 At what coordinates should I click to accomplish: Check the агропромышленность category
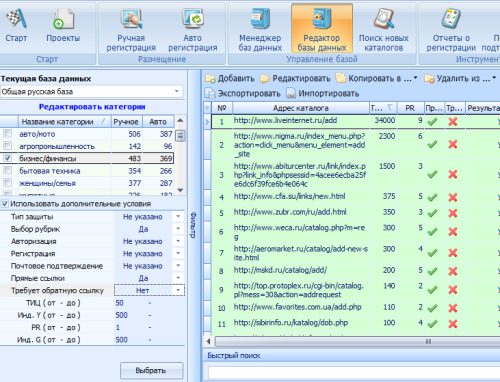pyautogui.click(x=7, y=146)
